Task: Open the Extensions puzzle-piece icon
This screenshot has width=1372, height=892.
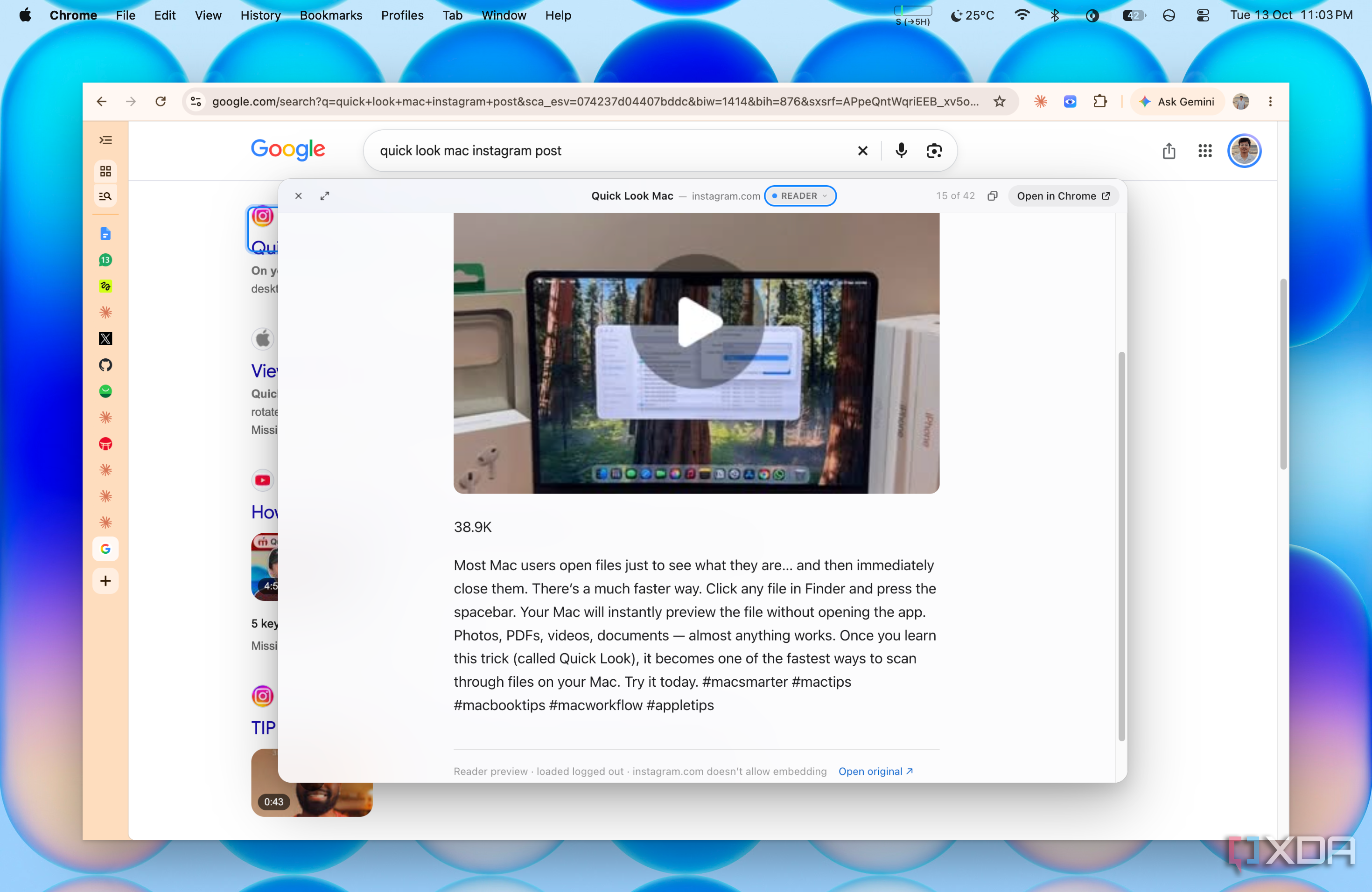Action: 1099,101
